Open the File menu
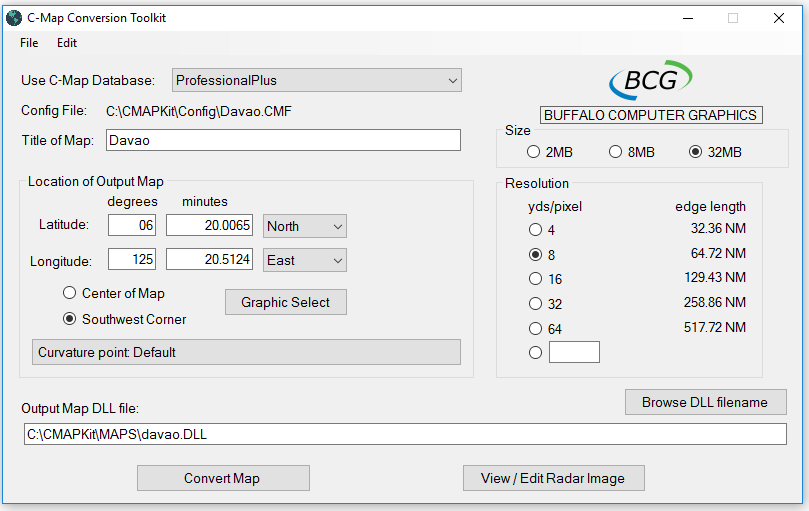The image size is (809, 511). pyautogui.click(x=29, y=43)
